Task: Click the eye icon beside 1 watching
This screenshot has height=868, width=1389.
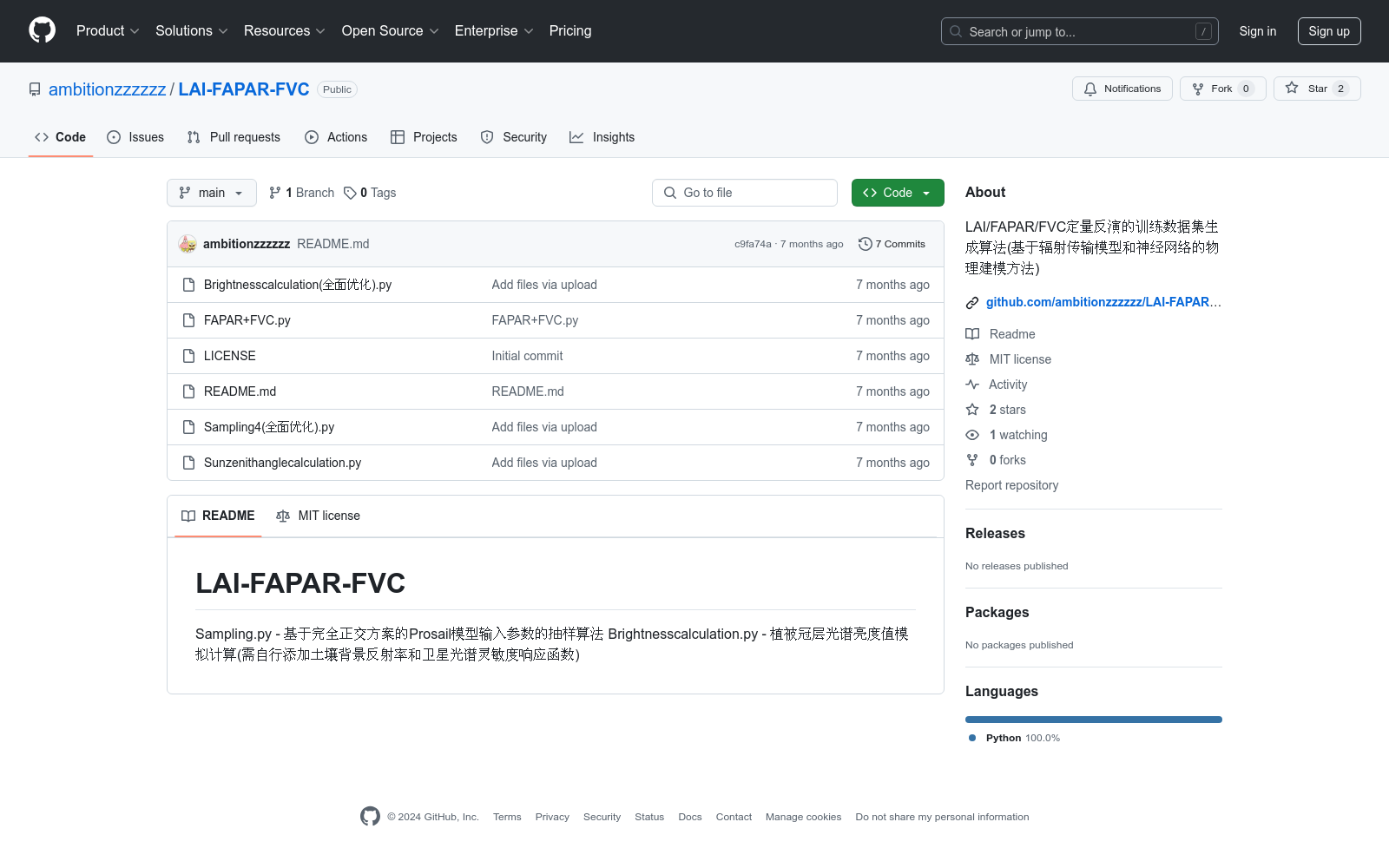Action: click(972, 435)
